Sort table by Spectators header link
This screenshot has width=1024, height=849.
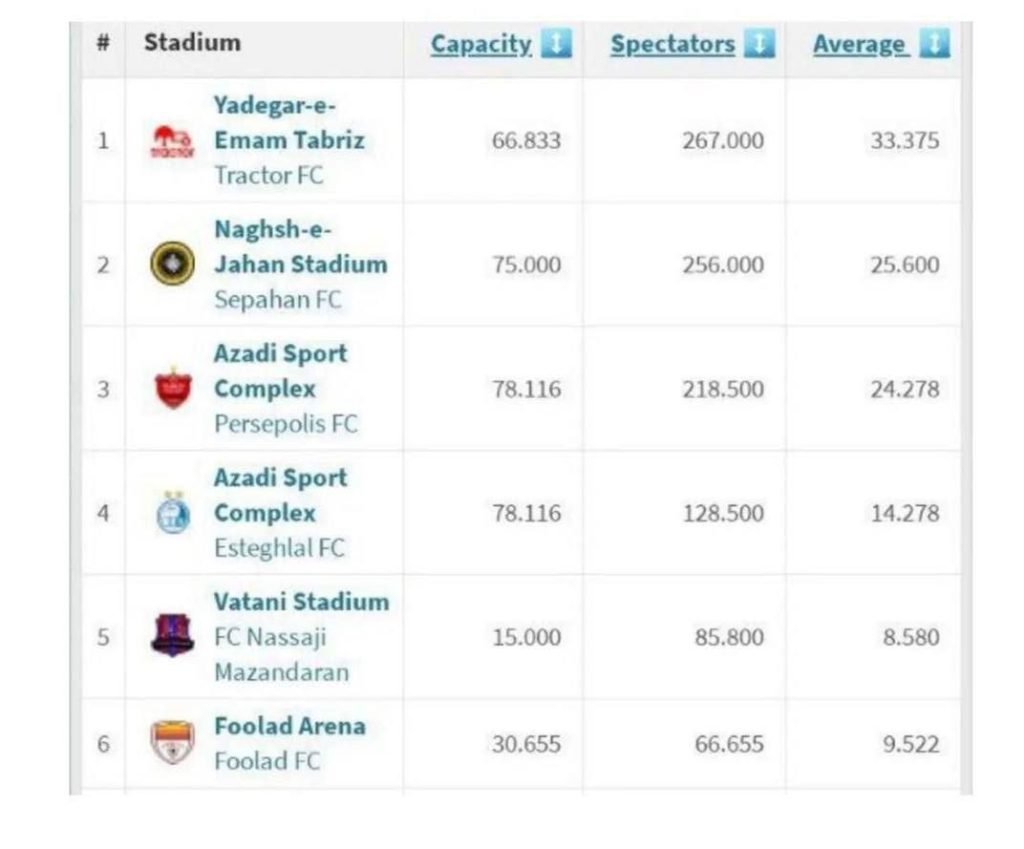click(672, 44)
